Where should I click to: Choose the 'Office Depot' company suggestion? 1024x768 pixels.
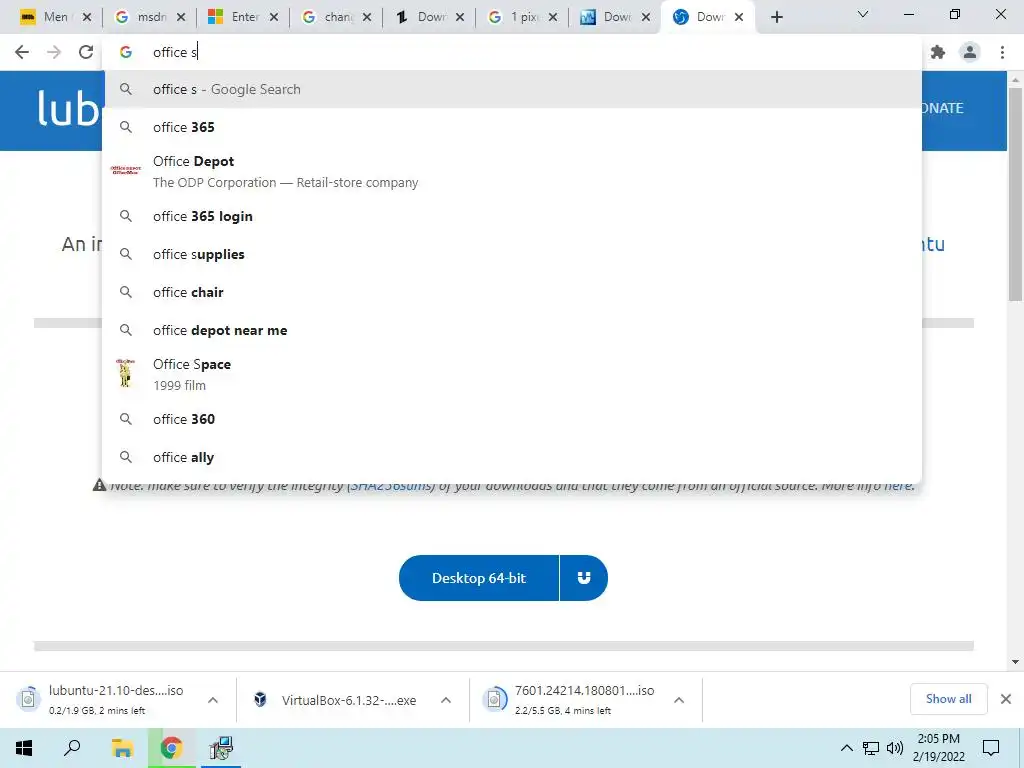click(x=512, y=171)
